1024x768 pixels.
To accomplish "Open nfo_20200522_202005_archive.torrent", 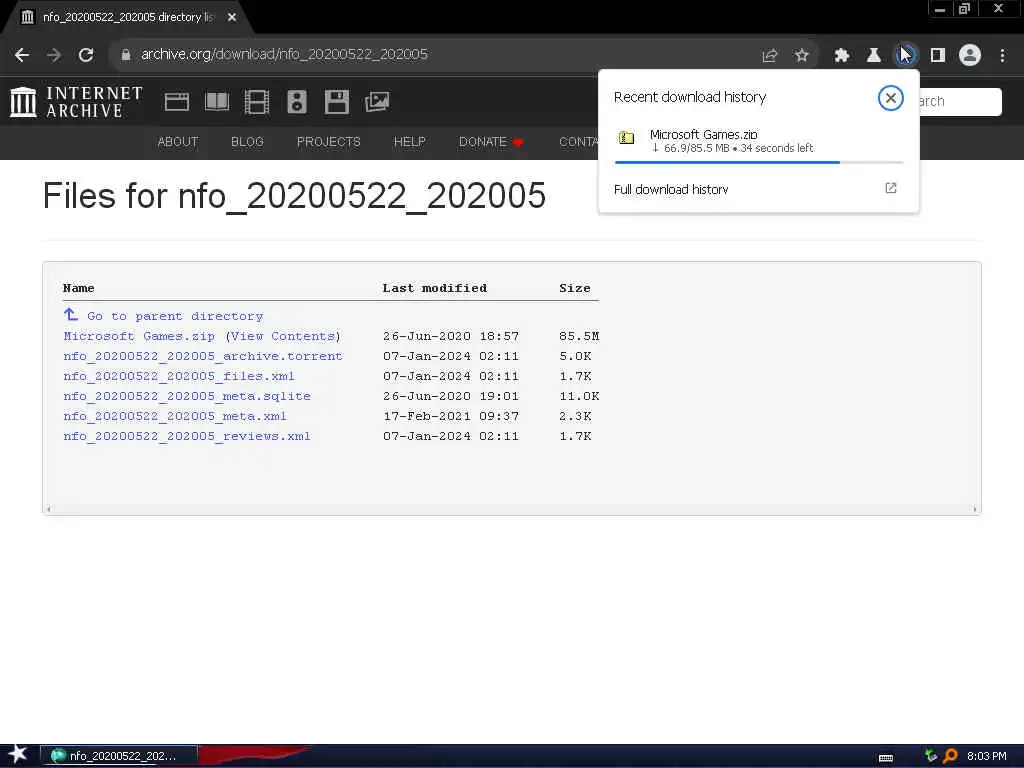I will click(203, 357).
